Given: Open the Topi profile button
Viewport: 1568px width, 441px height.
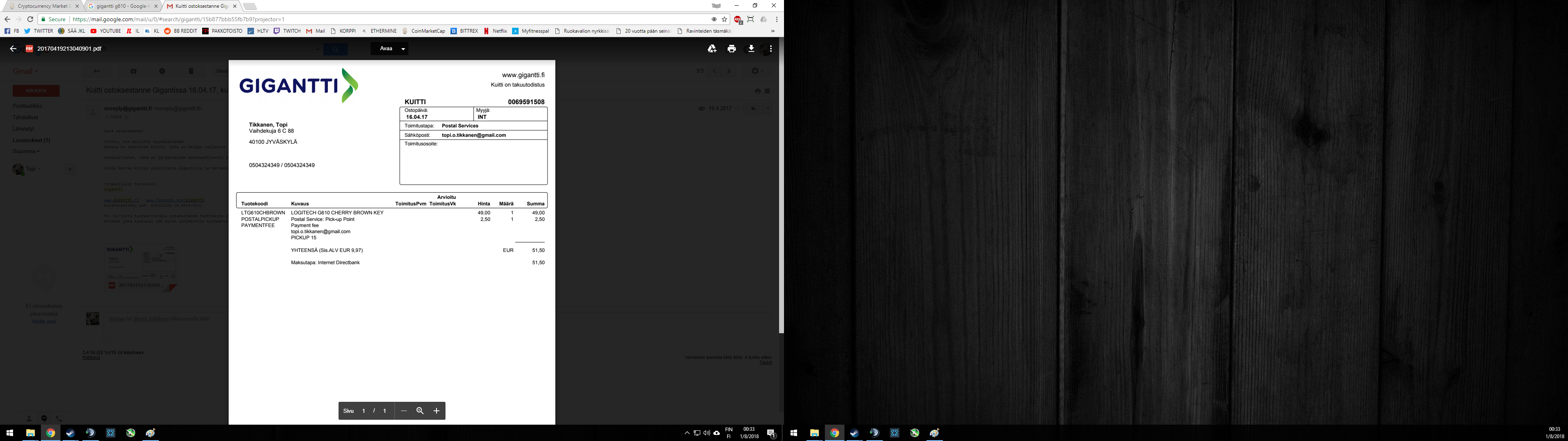Looking at the screenshot, I should coord(717,5).
